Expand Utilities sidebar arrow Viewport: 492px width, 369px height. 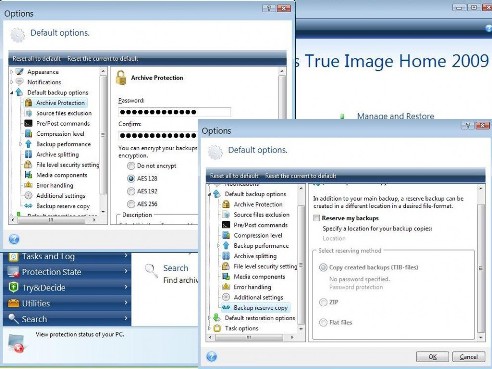click(x=126, y=303)
